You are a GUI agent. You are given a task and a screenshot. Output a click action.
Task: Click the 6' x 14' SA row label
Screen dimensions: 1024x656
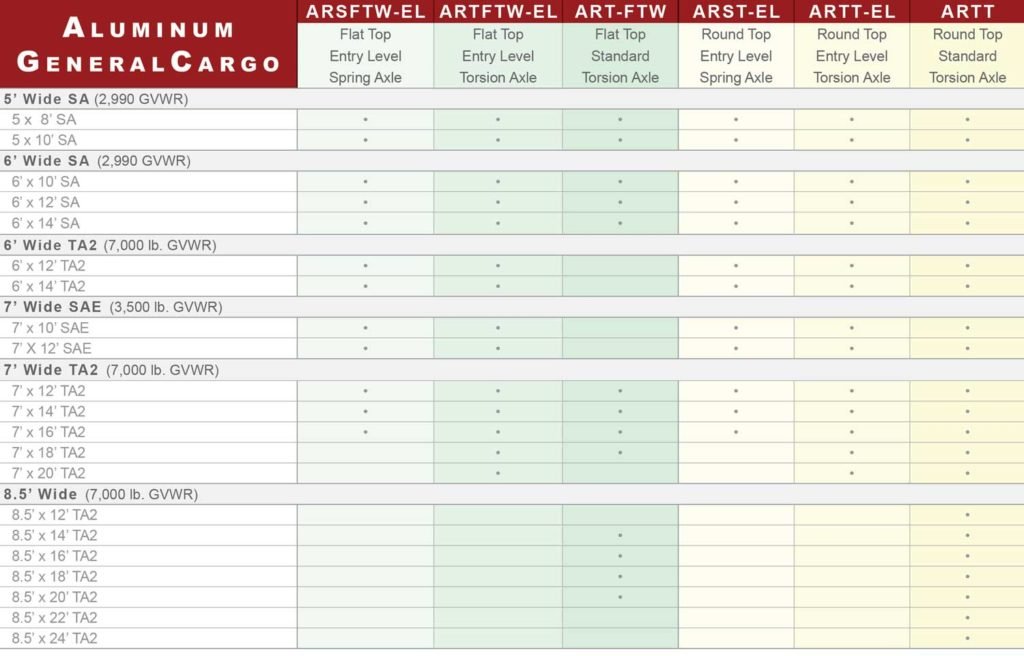[x=46, y=223]
